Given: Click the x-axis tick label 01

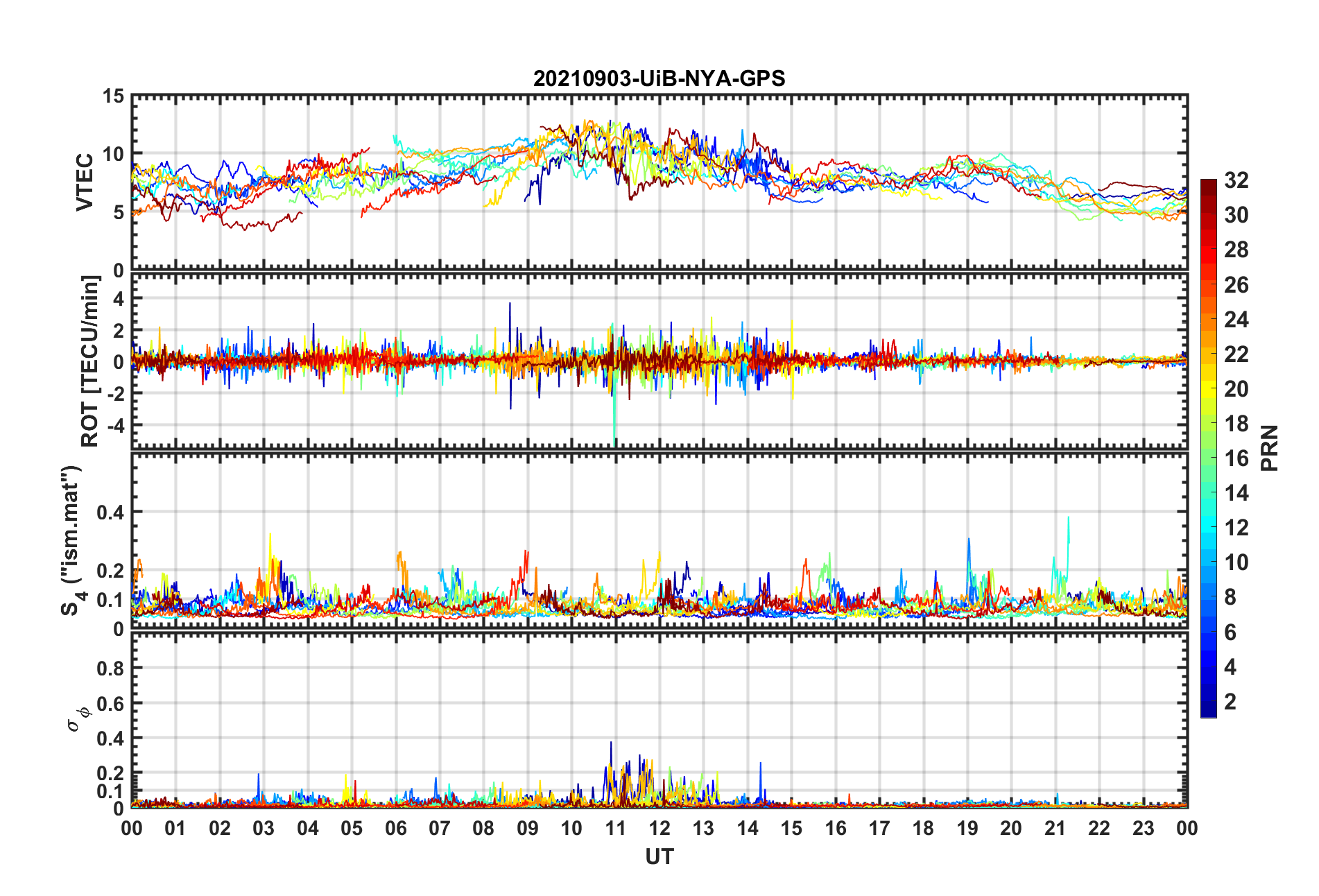Looking at the screenshot, I should 175,828.
